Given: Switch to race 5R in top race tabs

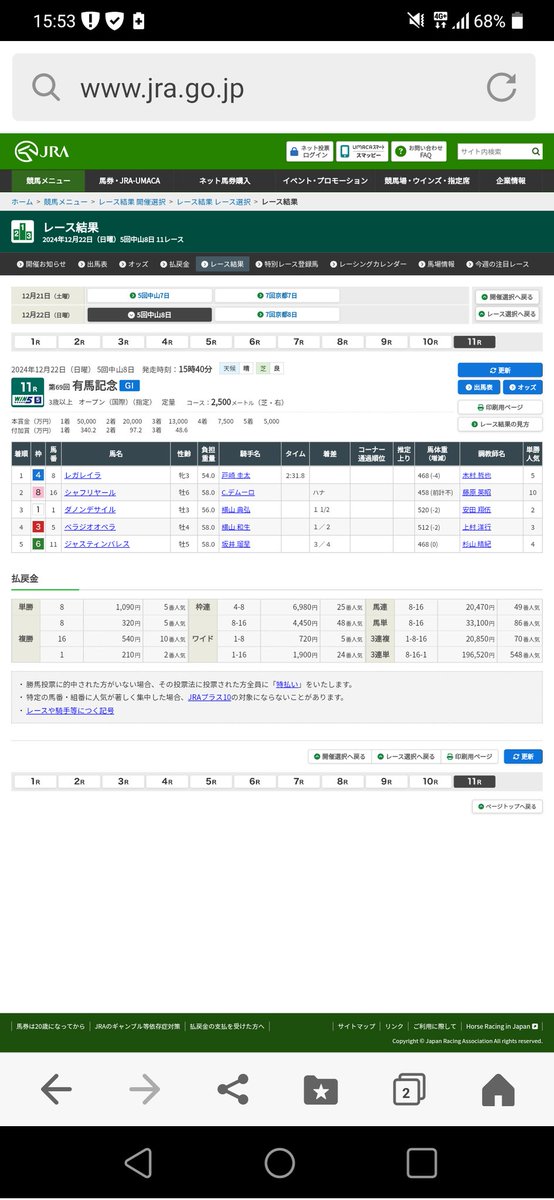Looking at the screenshot, I should 210,342.
